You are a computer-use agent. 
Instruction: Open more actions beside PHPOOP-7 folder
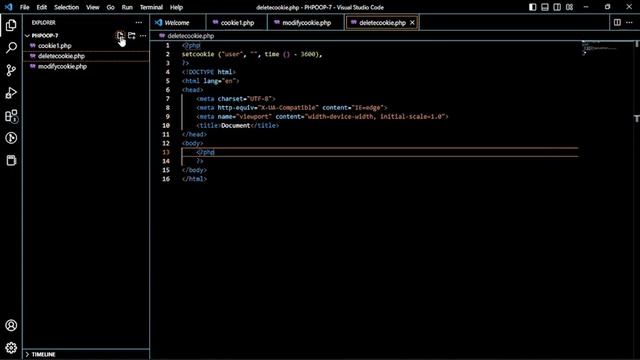(143, 36)
